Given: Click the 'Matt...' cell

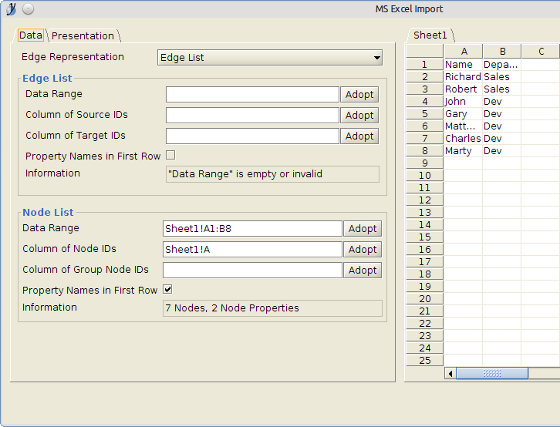Looking at the screenshot, I should click(463, 126).
